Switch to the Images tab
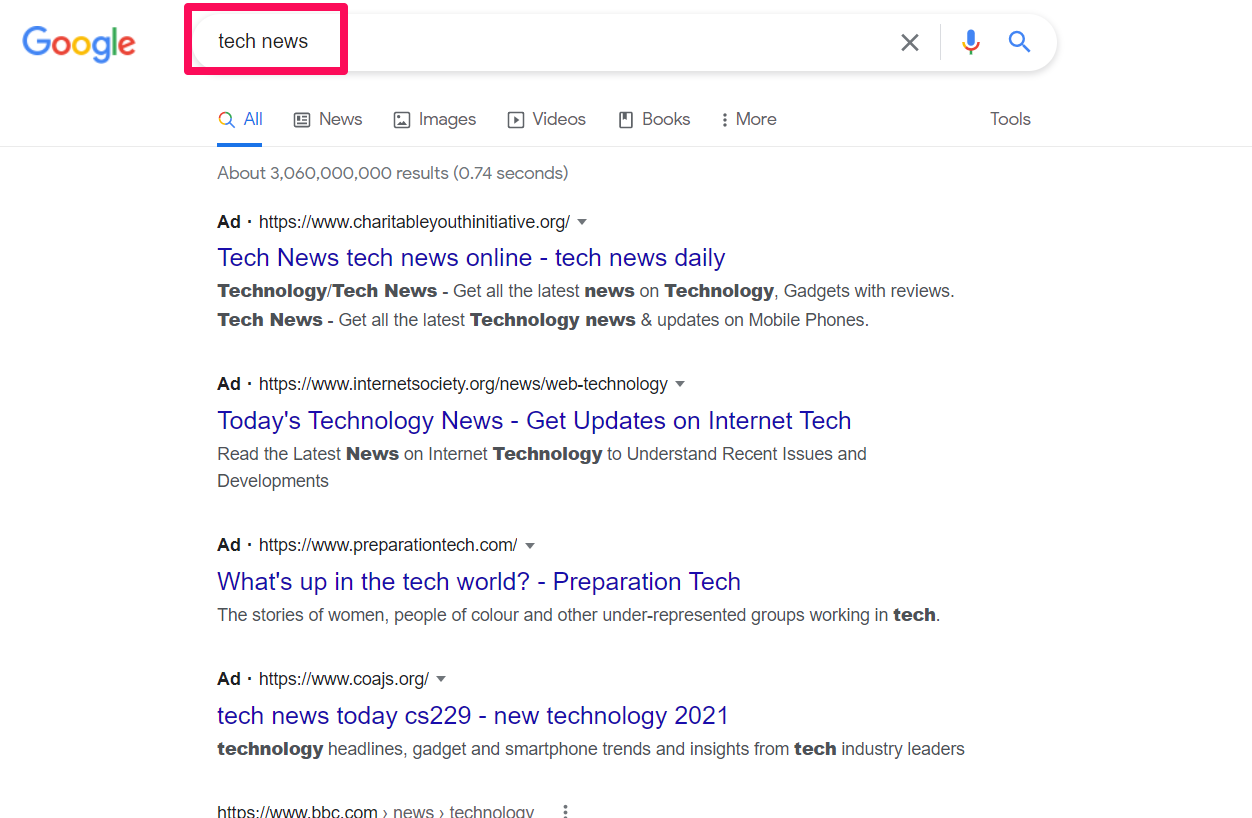The width and height of the screenshot is (1252, 818). (435, 119)
